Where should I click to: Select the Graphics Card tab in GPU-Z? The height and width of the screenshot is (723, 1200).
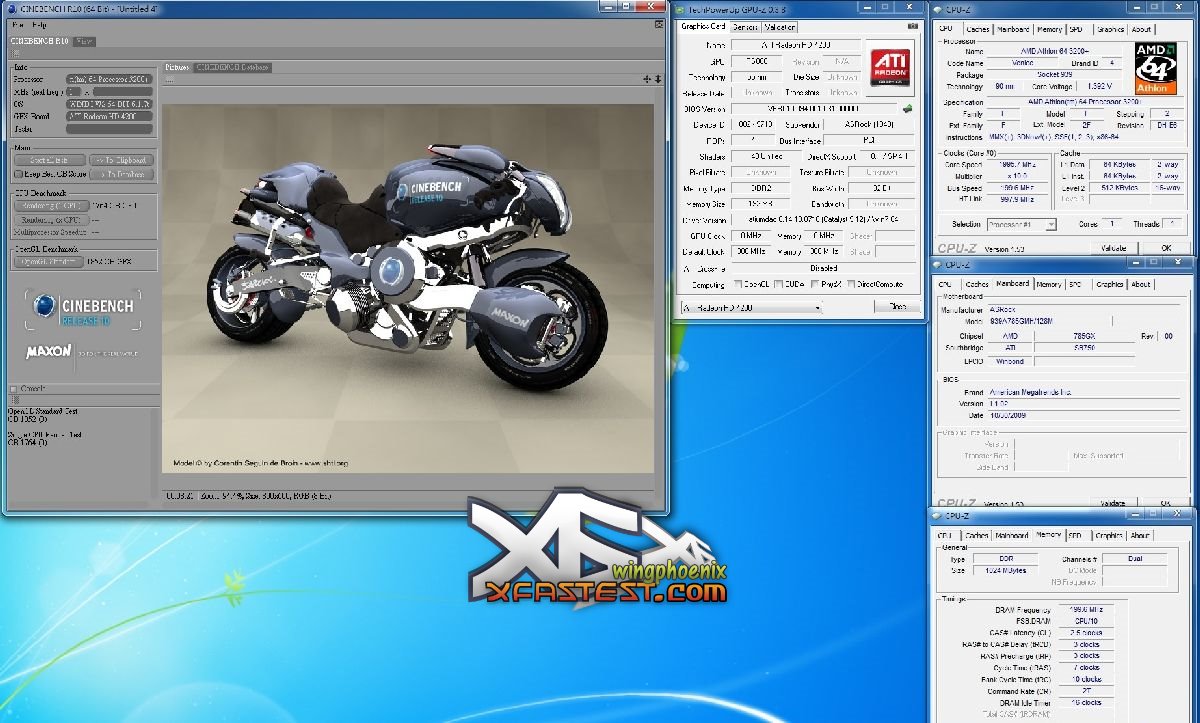click(703, 27)
